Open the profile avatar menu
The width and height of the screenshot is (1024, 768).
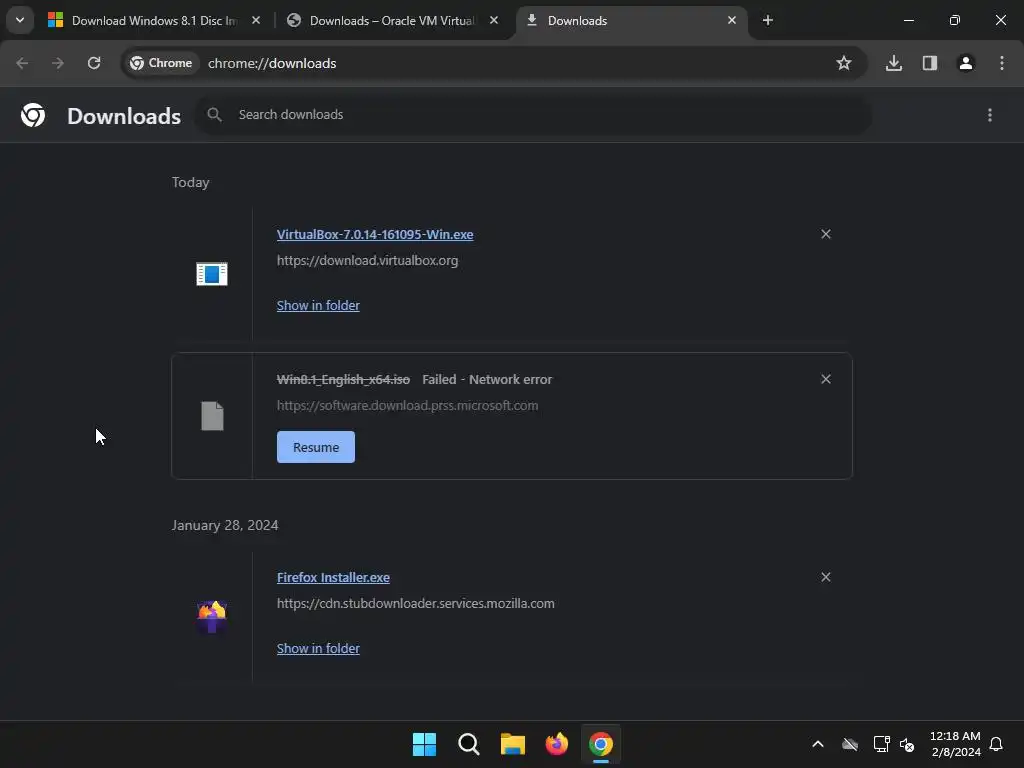coord(966,63)
